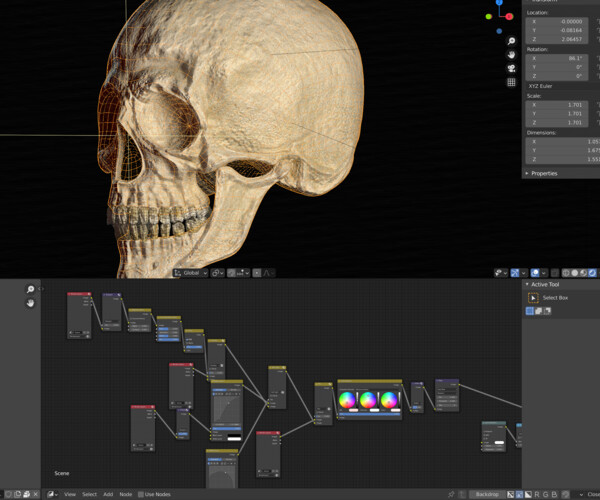Click the pan hand icon in the 3D viewport
Image resolution: width=600 pixels, height=500 pixels.
(x=511, y=55)
